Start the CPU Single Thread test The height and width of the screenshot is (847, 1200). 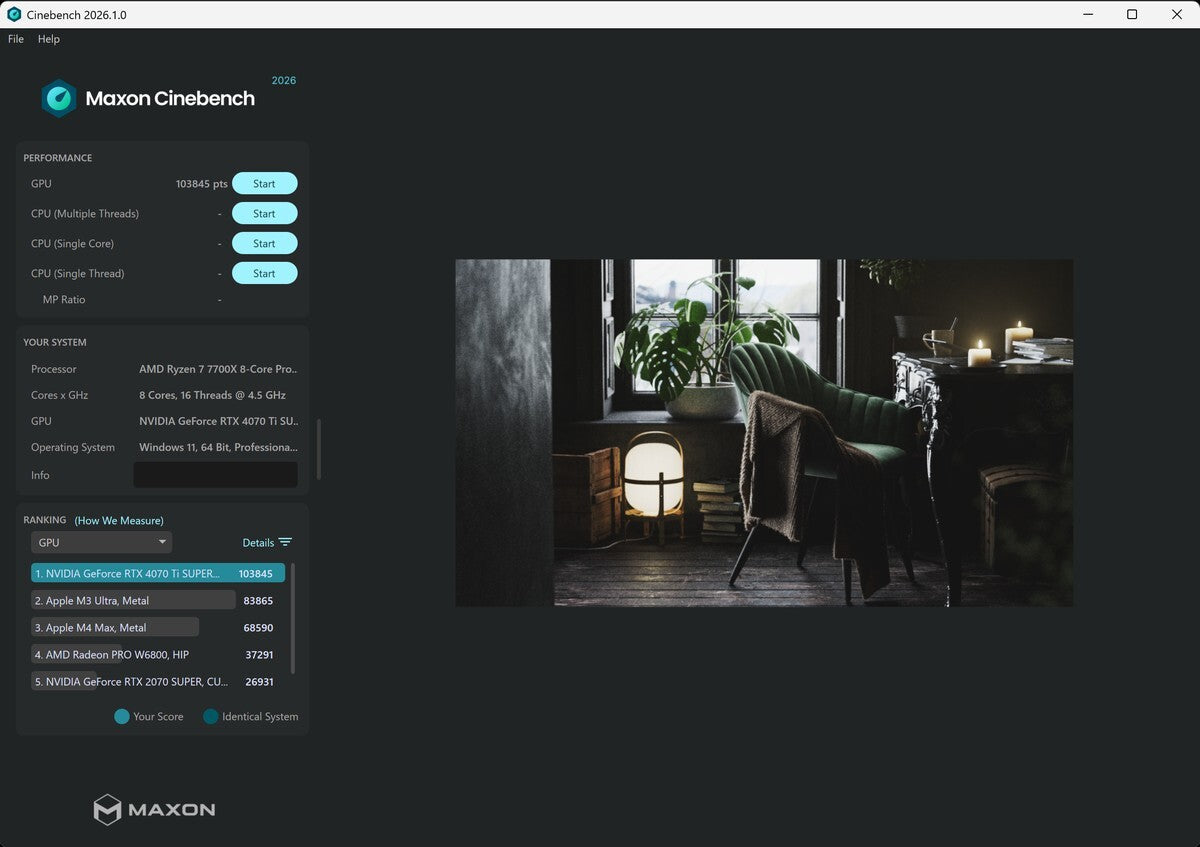coord(264,273)
